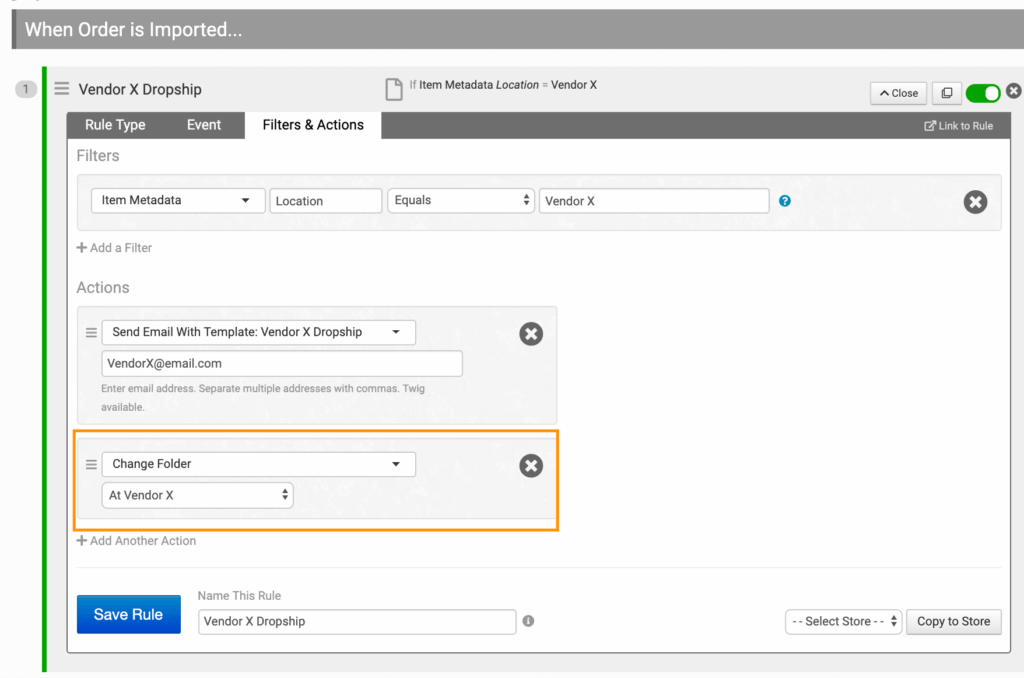Open the blue filter help icon
Screen dimensions: 1024x678
click(785, 201)
